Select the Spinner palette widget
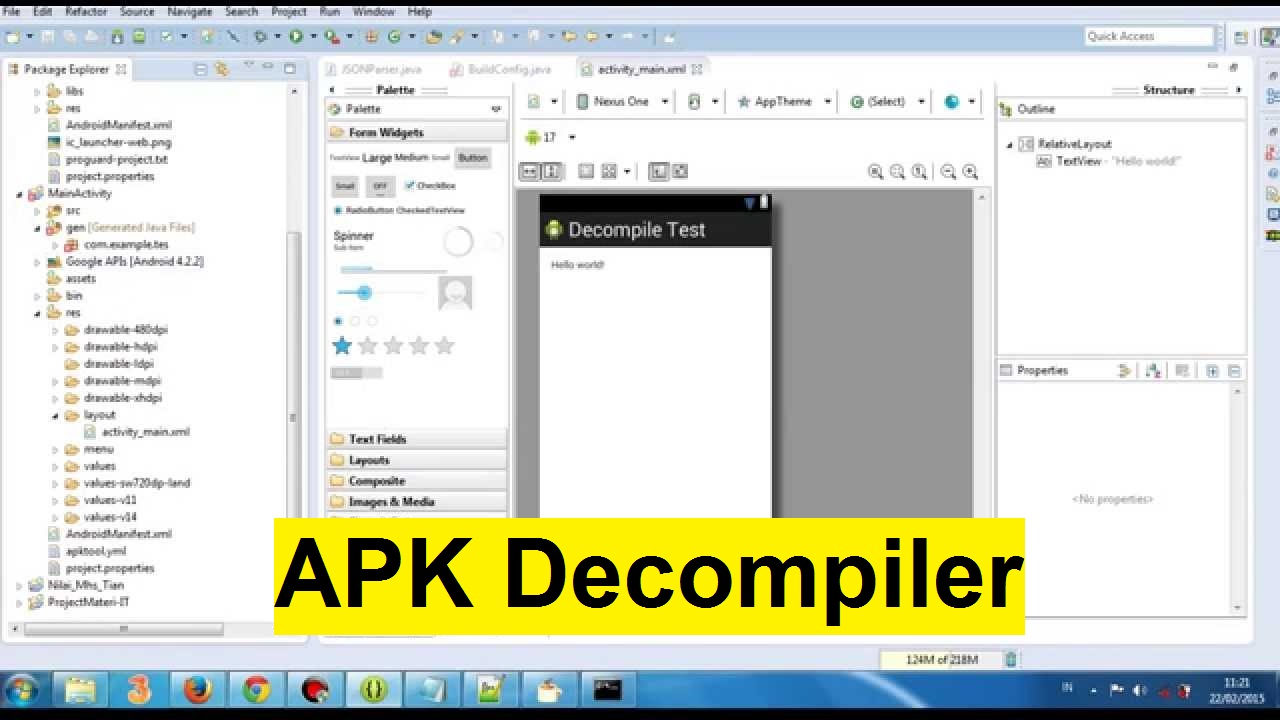This screenshot has width=1280, height=720. point(353,240)
